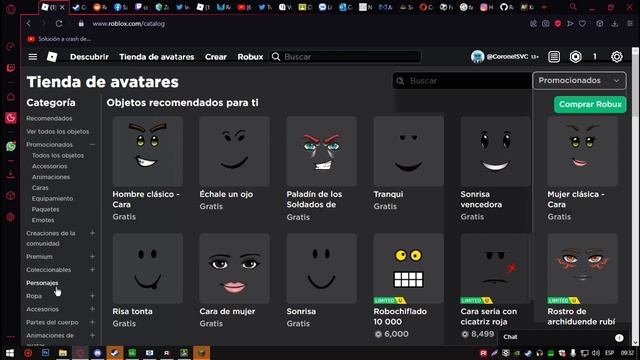The width and height of the screenshot is (640, 360).
Task: Open the user avatar profile picture
Action: click(x=477, y=57)
